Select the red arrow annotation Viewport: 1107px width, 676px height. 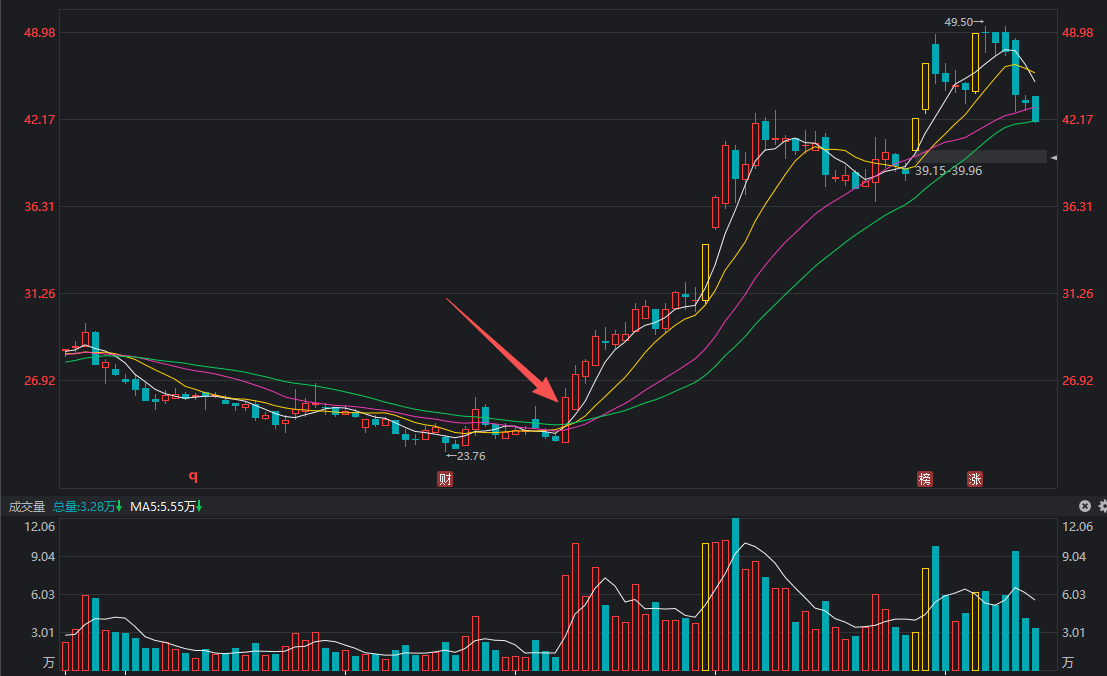(x=500, y=350)
